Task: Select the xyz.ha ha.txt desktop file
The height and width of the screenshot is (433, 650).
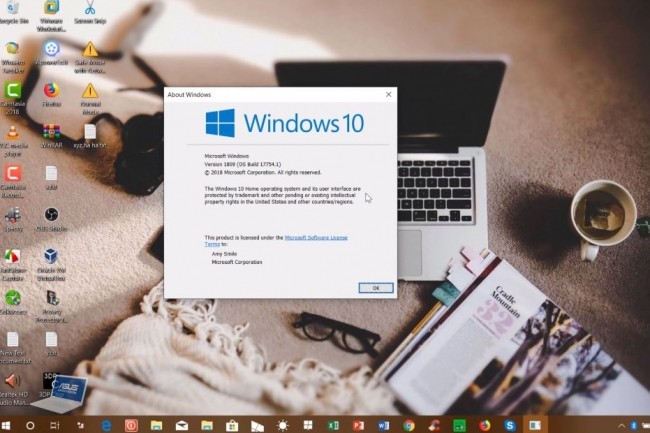Action: pos(90,136)
